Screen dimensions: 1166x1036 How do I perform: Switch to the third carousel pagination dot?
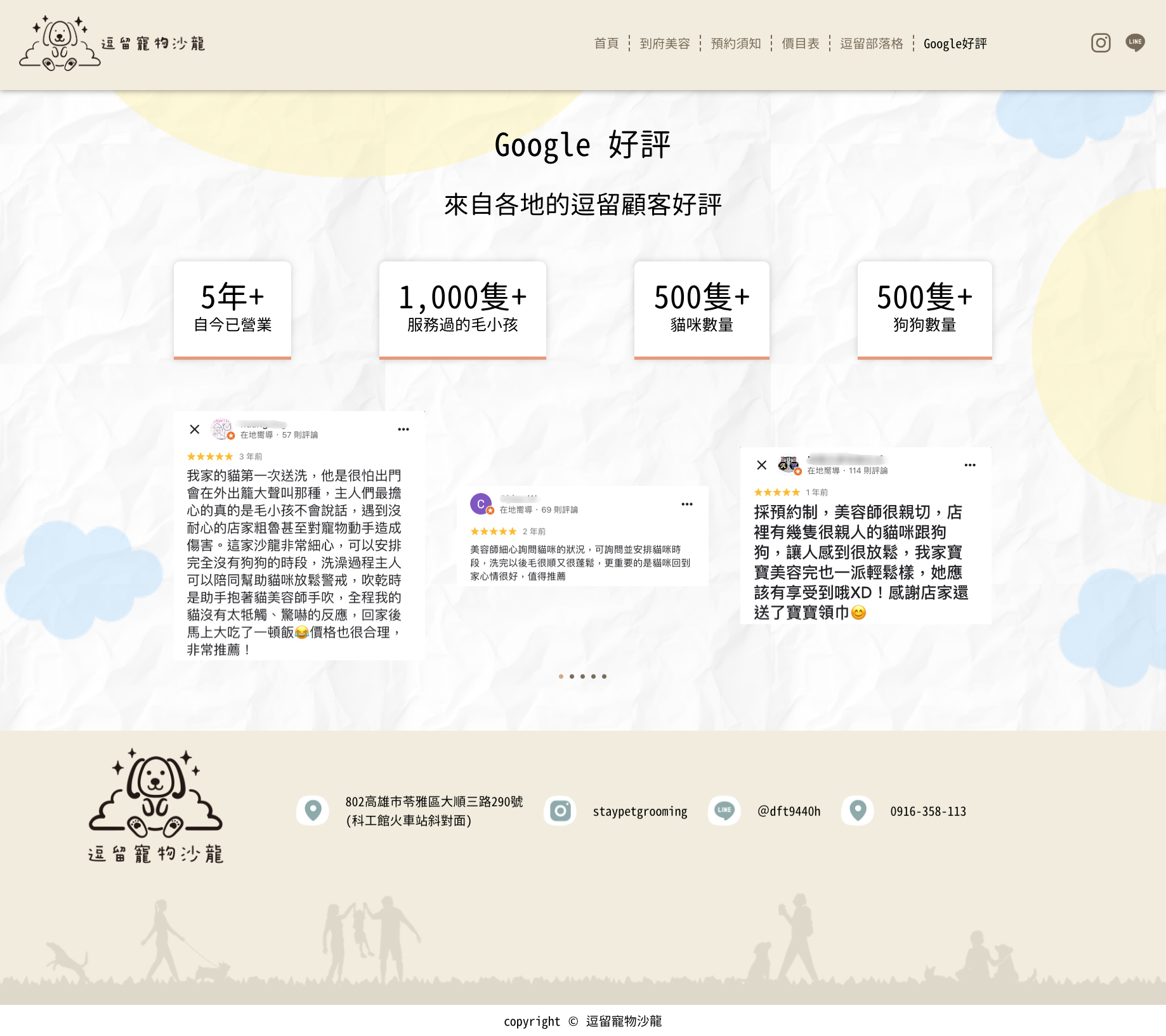pyautogui.click(x=582, y=676)
